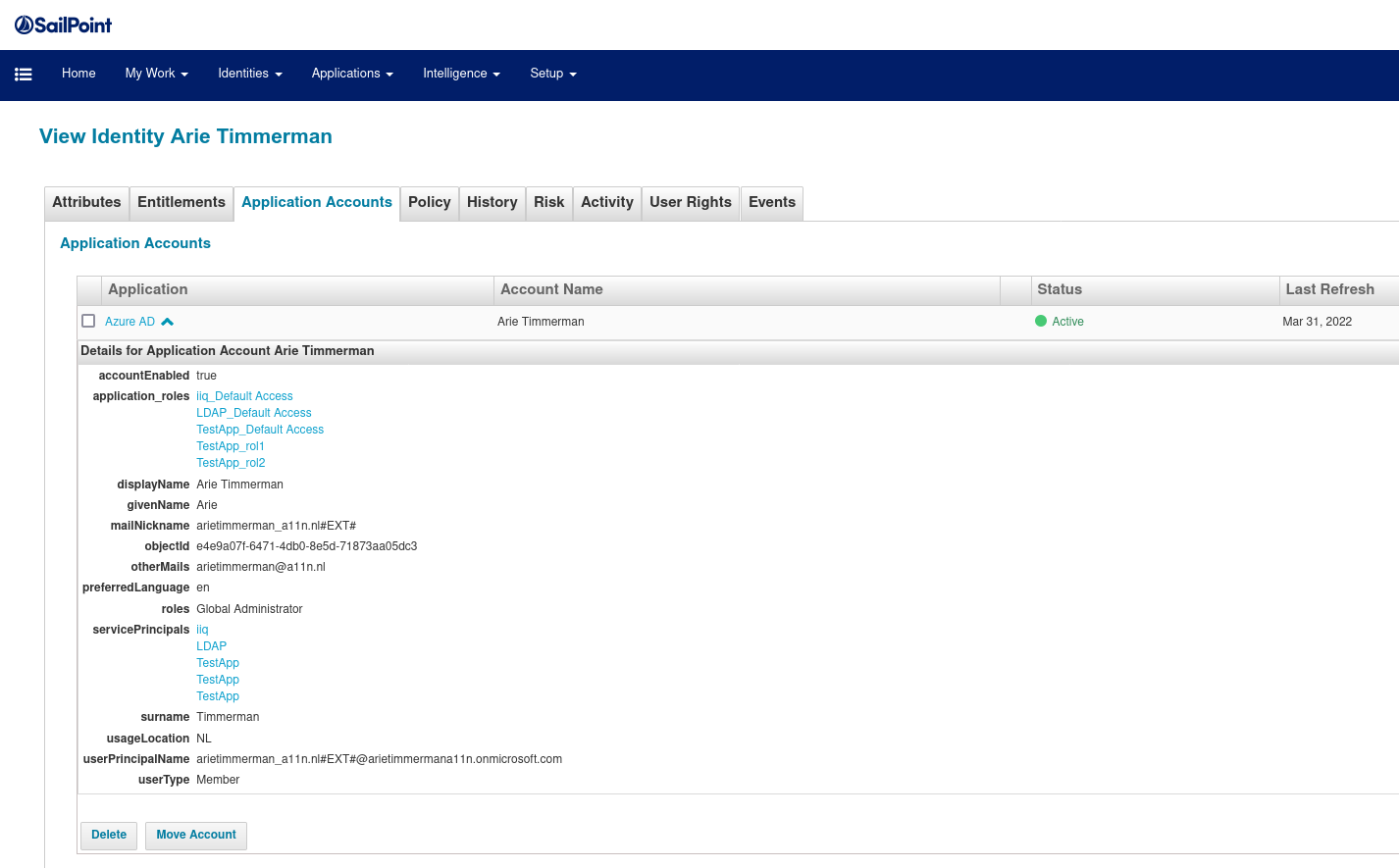Sort by the Status column header
Image resolution: width=1399 pixels, height=868 pixels.
click(x=1155, y=289)
